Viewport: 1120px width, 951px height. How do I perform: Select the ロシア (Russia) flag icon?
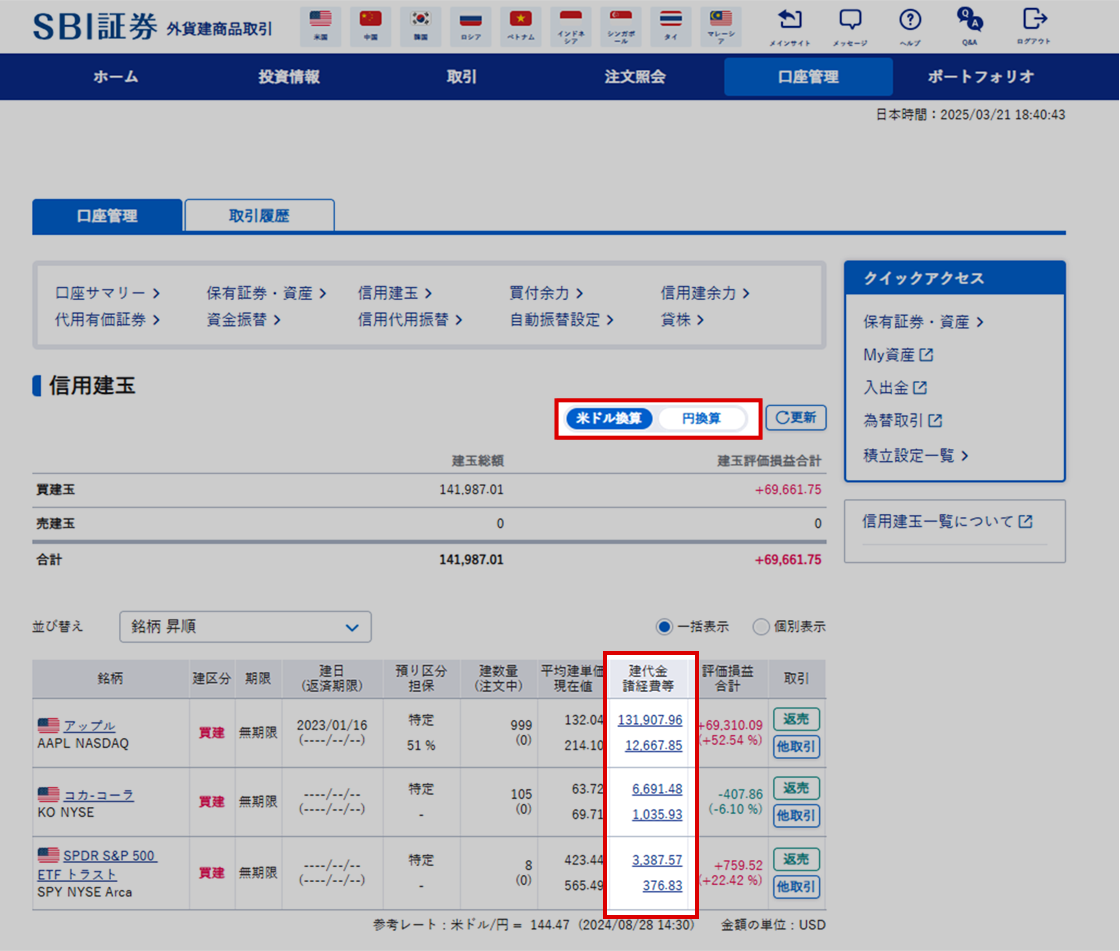pos(471,26)
